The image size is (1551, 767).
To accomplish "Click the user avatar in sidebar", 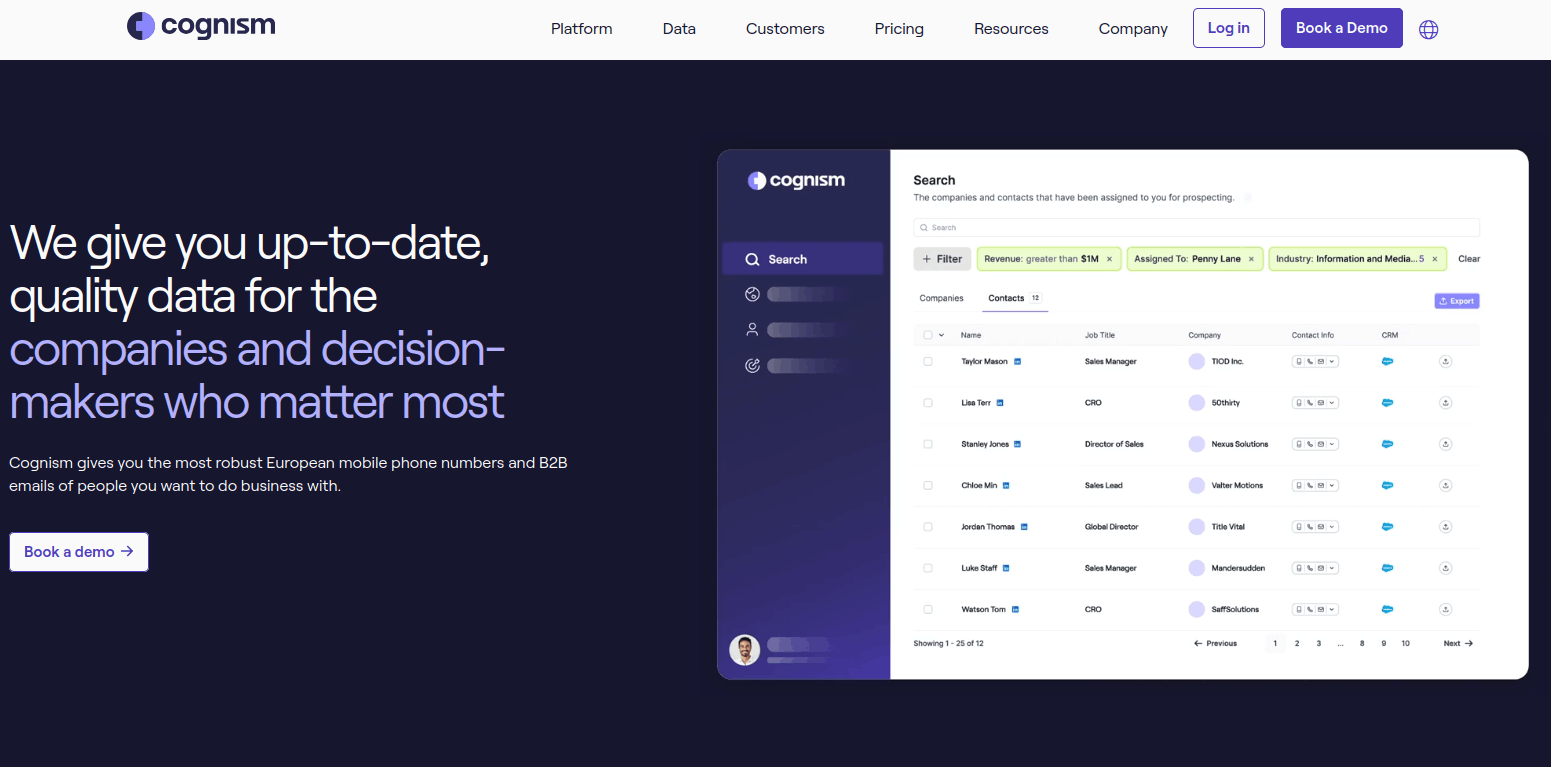I will [744, 650].
